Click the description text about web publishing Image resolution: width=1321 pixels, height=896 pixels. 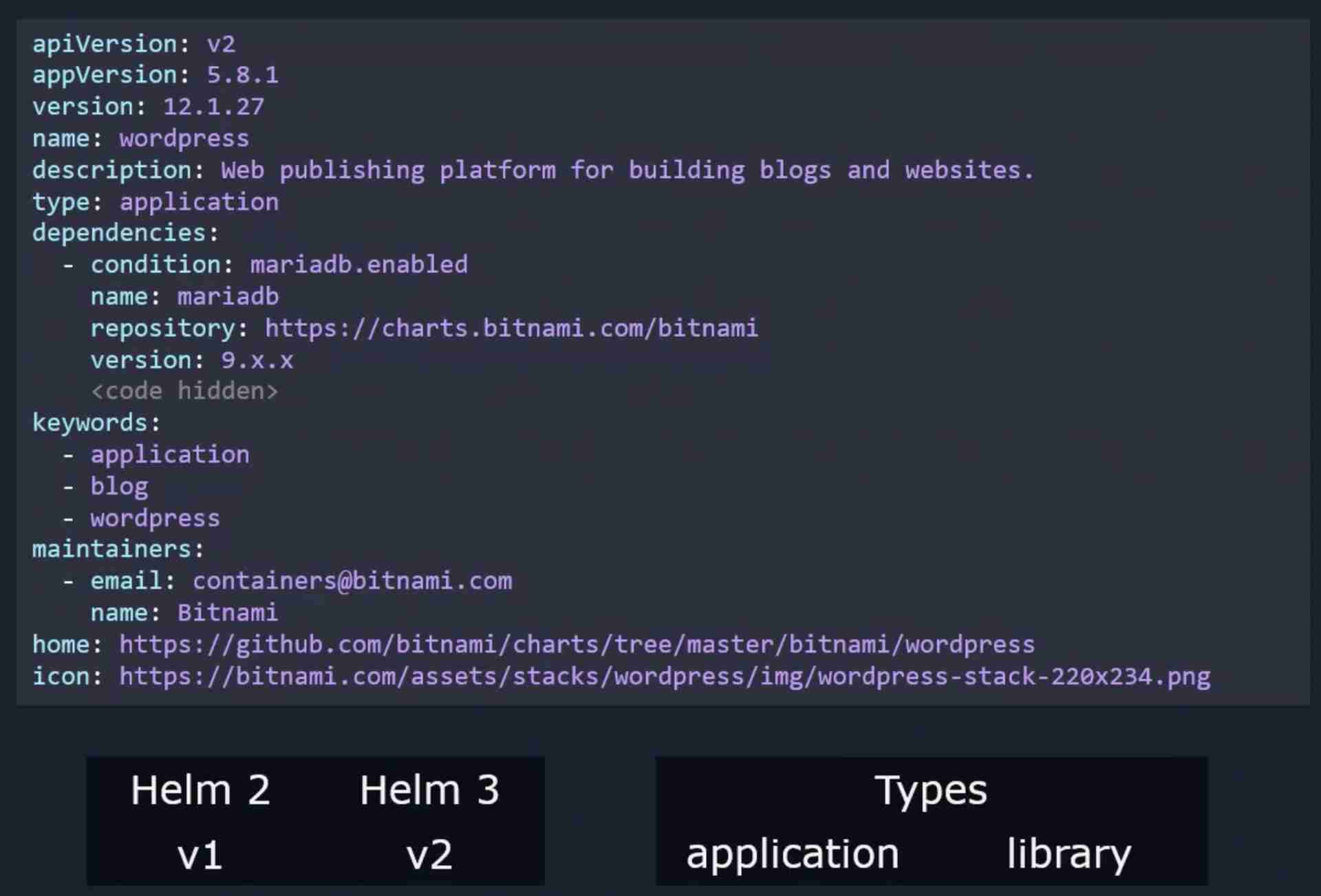pyautogui.click(x=627, y=170)
